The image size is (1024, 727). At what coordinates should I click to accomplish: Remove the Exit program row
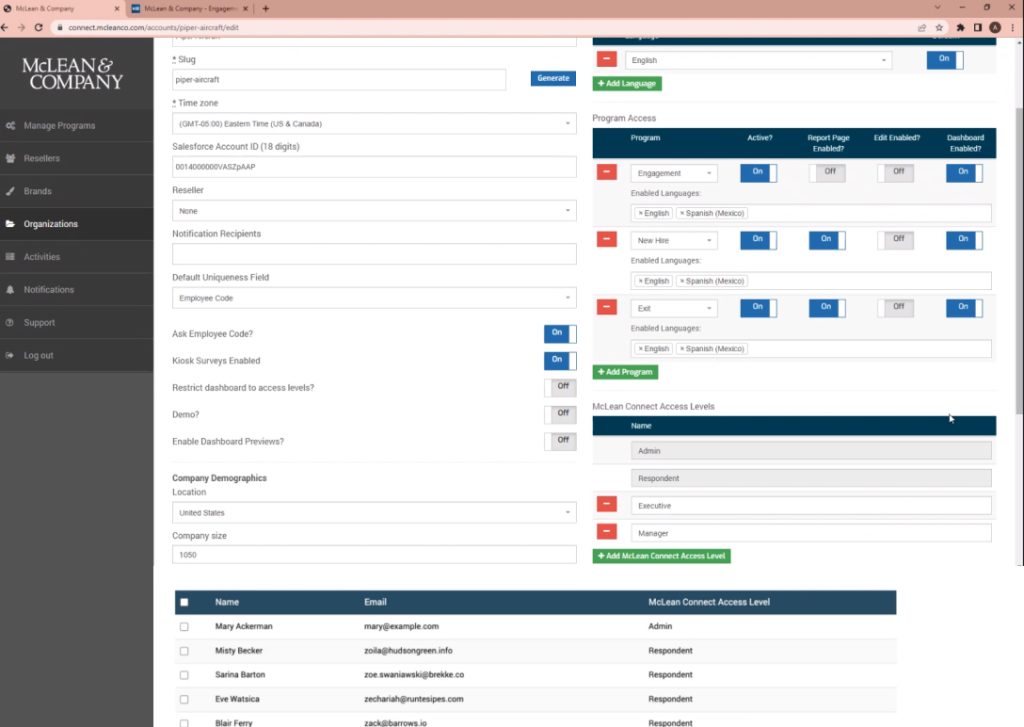606,307
